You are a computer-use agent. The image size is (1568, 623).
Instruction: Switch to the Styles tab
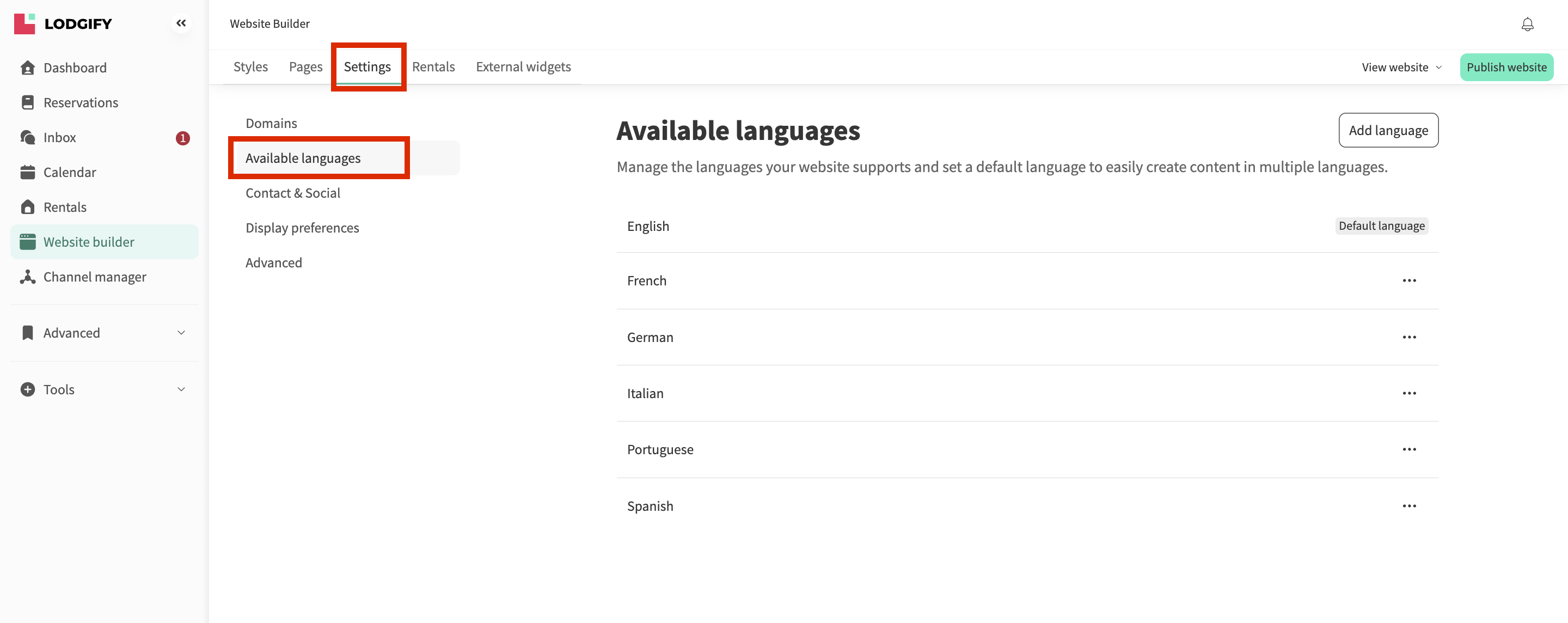tap(250, 66)
